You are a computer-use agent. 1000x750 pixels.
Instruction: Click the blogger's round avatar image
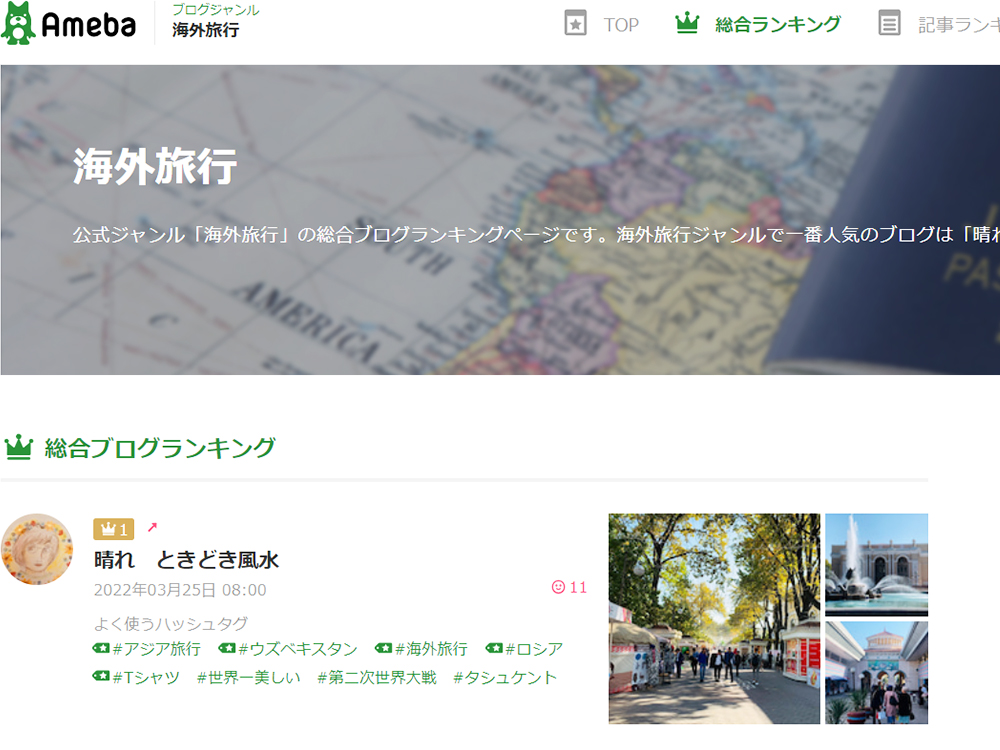point(37,549)
